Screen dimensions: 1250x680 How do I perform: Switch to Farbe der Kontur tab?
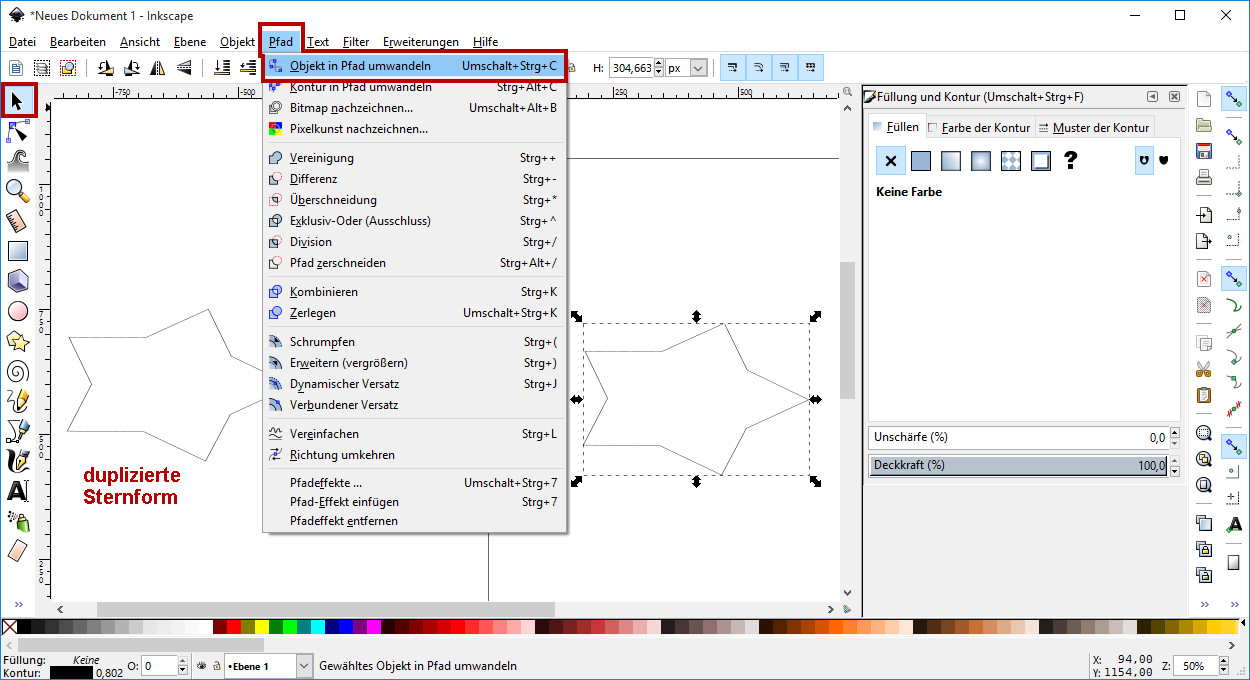pos(980,127)
